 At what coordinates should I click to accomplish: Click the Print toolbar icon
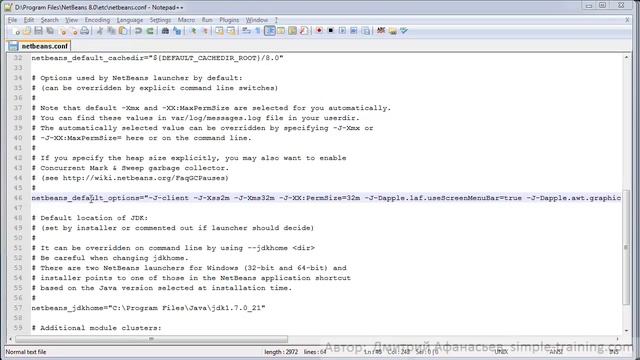tap(84, 31)
